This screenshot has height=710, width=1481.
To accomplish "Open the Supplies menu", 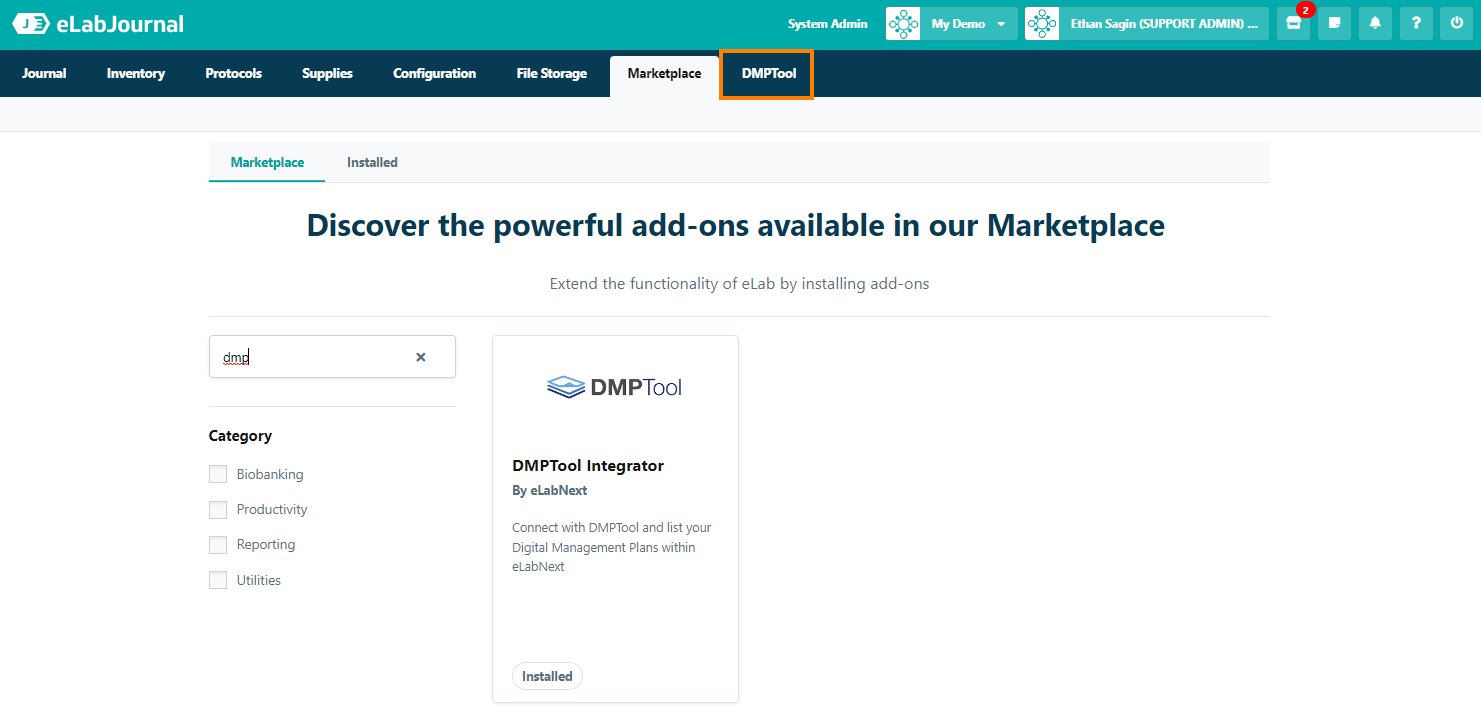I will pos(328,73).
